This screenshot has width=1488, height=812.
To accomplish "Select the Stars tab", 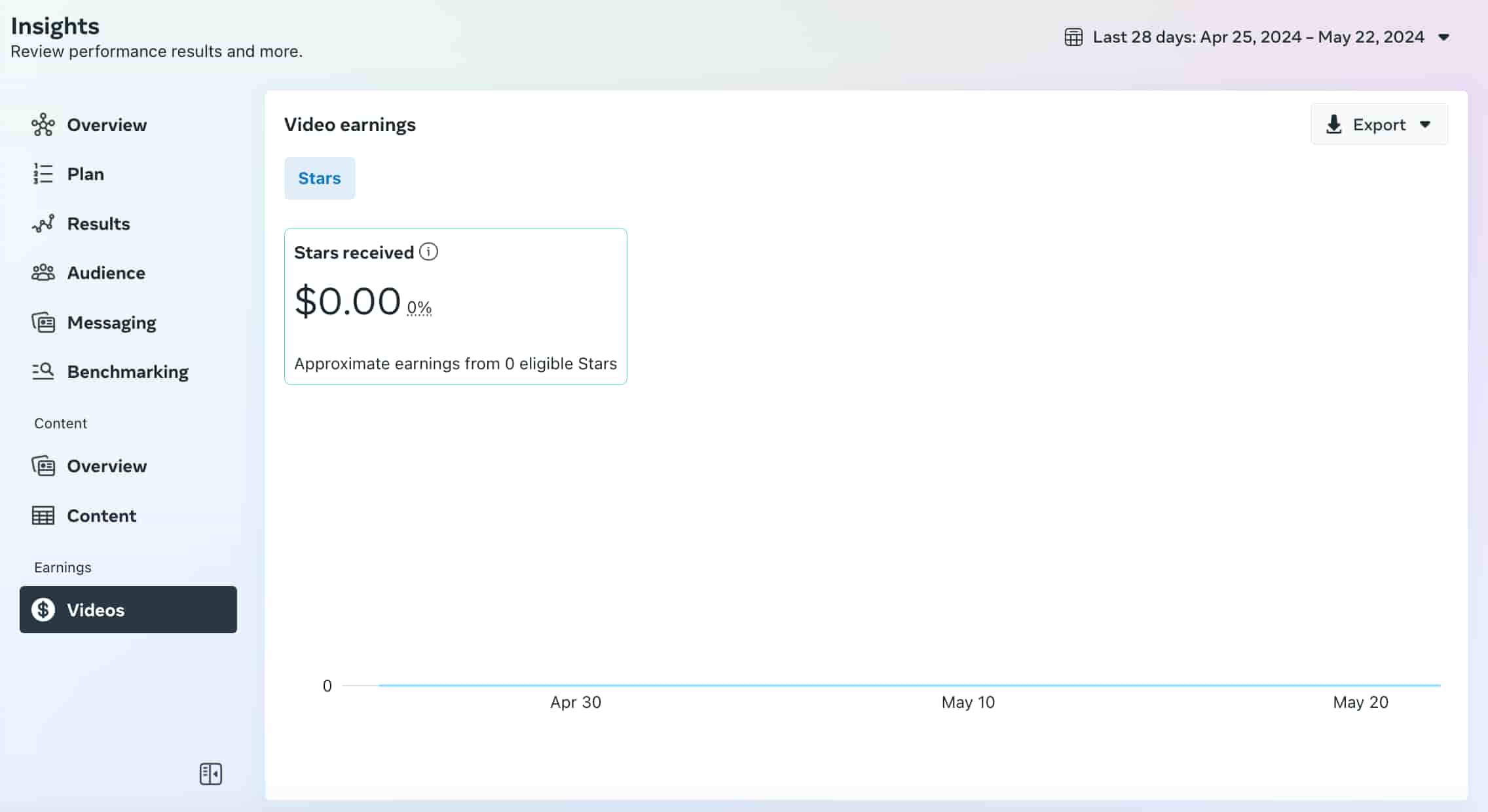I will tap(320, 178).
